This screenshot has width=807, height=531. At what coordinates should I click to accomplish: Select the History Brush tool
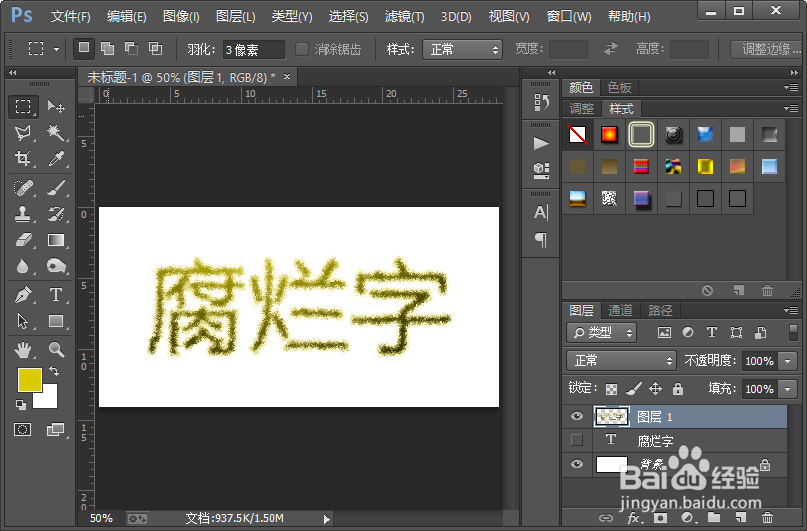tap(56, 214)
